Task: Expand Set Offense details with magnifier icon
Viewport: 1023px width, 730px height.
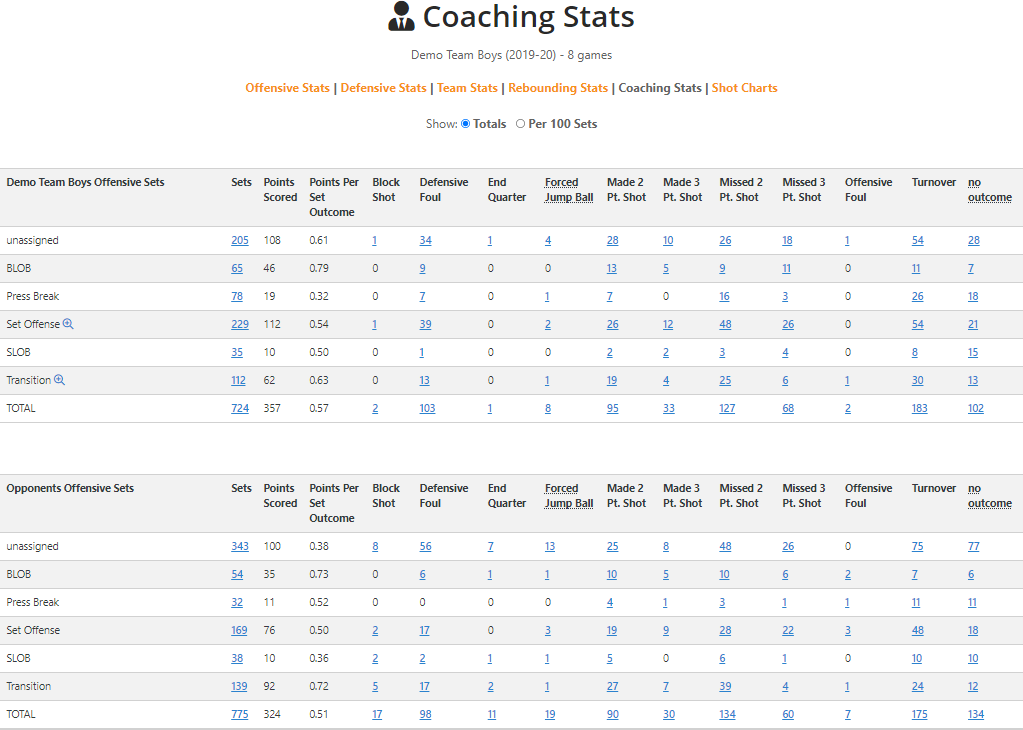Action: pyautogui.click(x=68, y=324)
